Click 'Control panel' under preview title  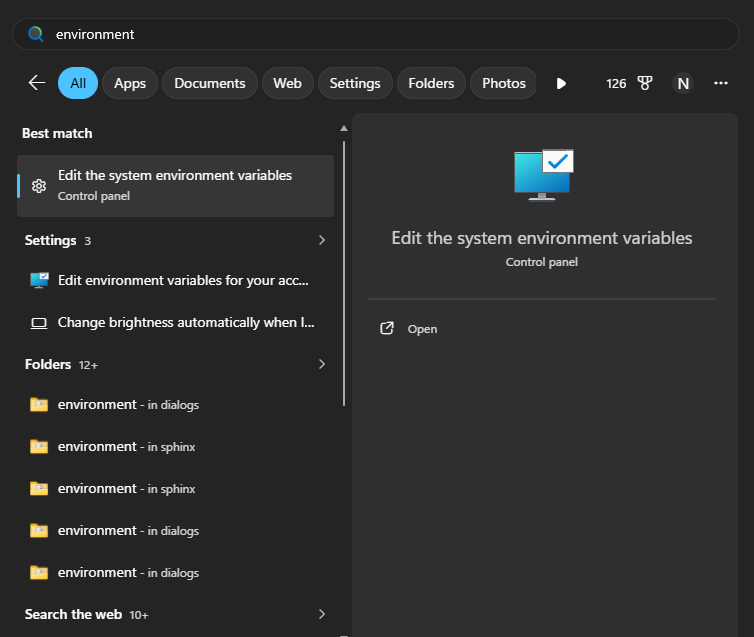pyautogui.click(x=541, y=262)
